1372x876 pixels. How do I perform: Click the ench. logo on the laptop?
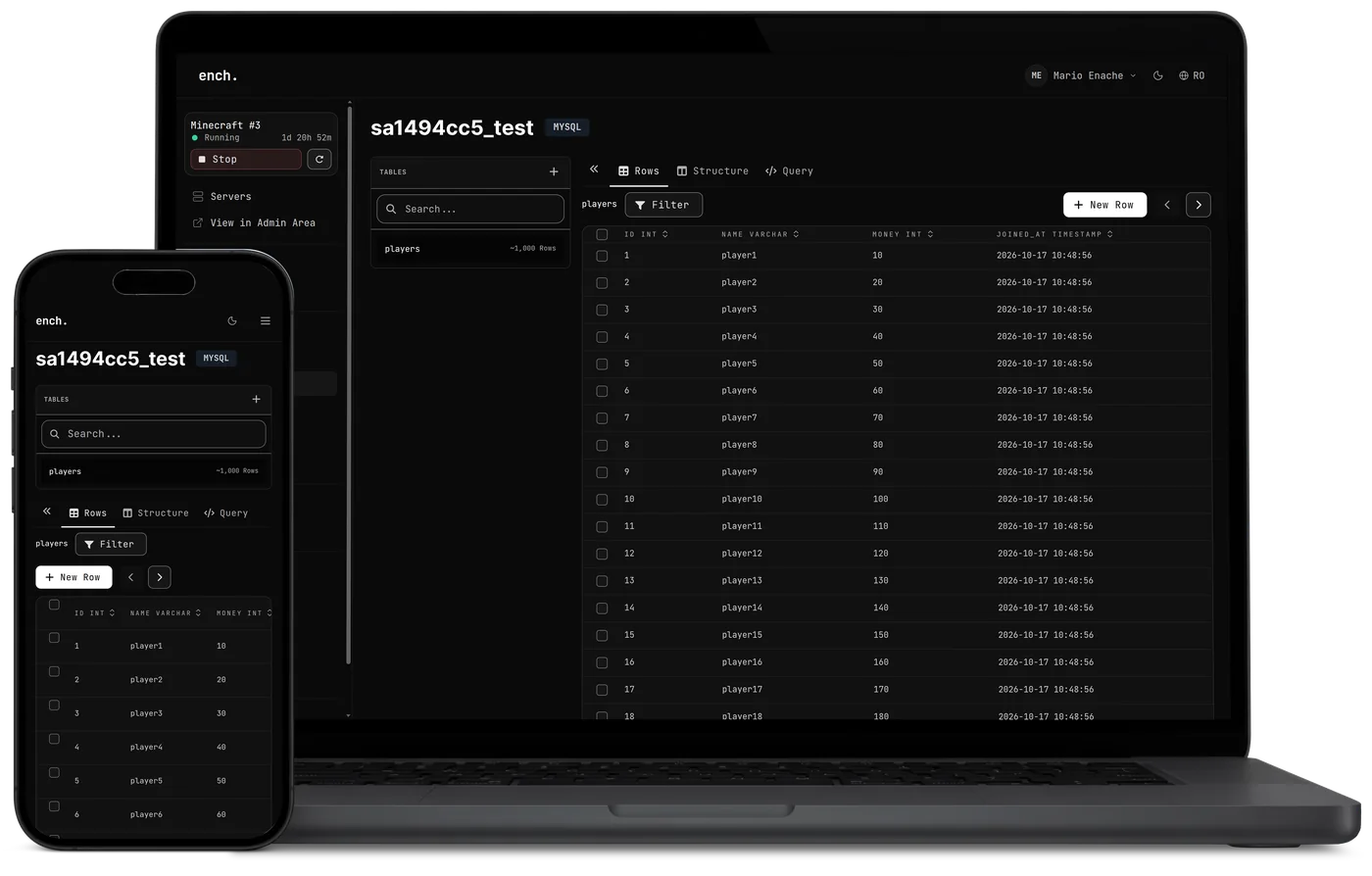[x=218, y=75]
